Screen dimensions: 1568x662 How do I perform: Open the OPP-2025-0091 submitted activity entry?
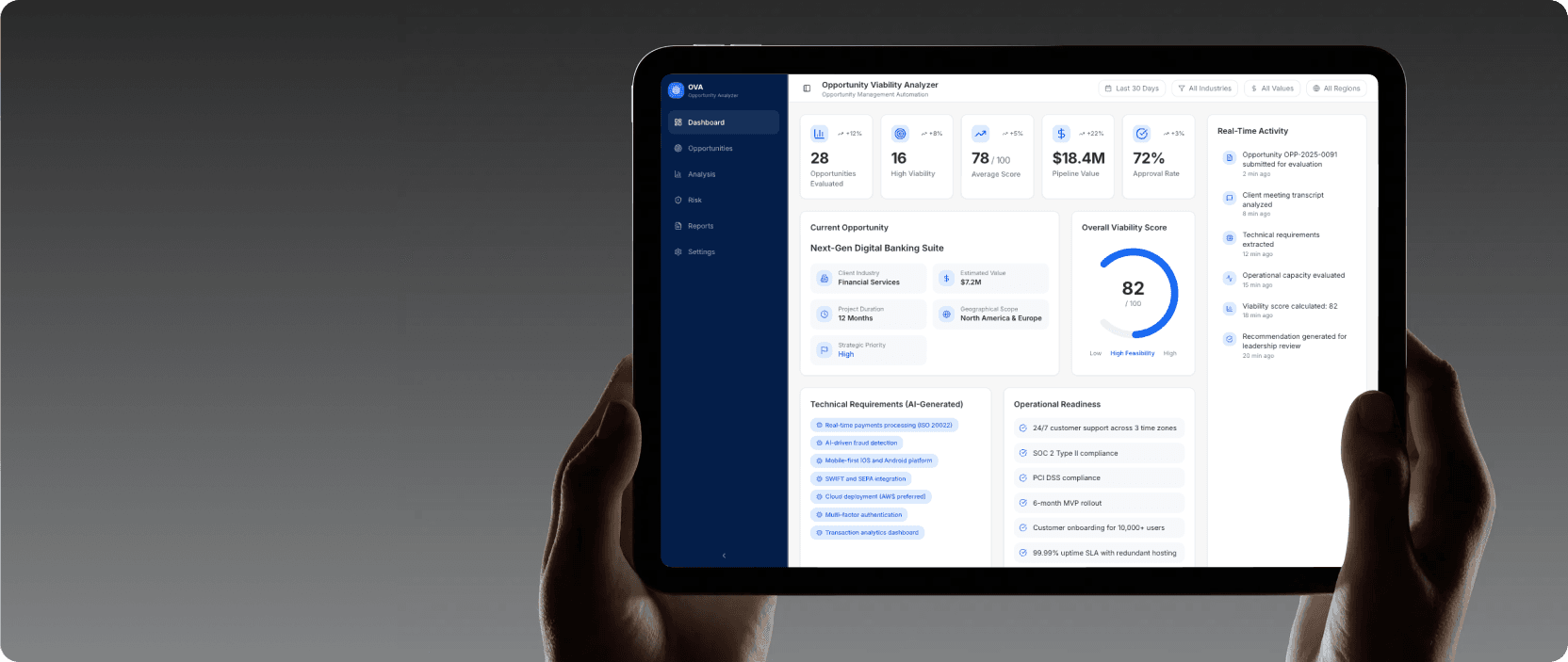tap(1288, 159)
